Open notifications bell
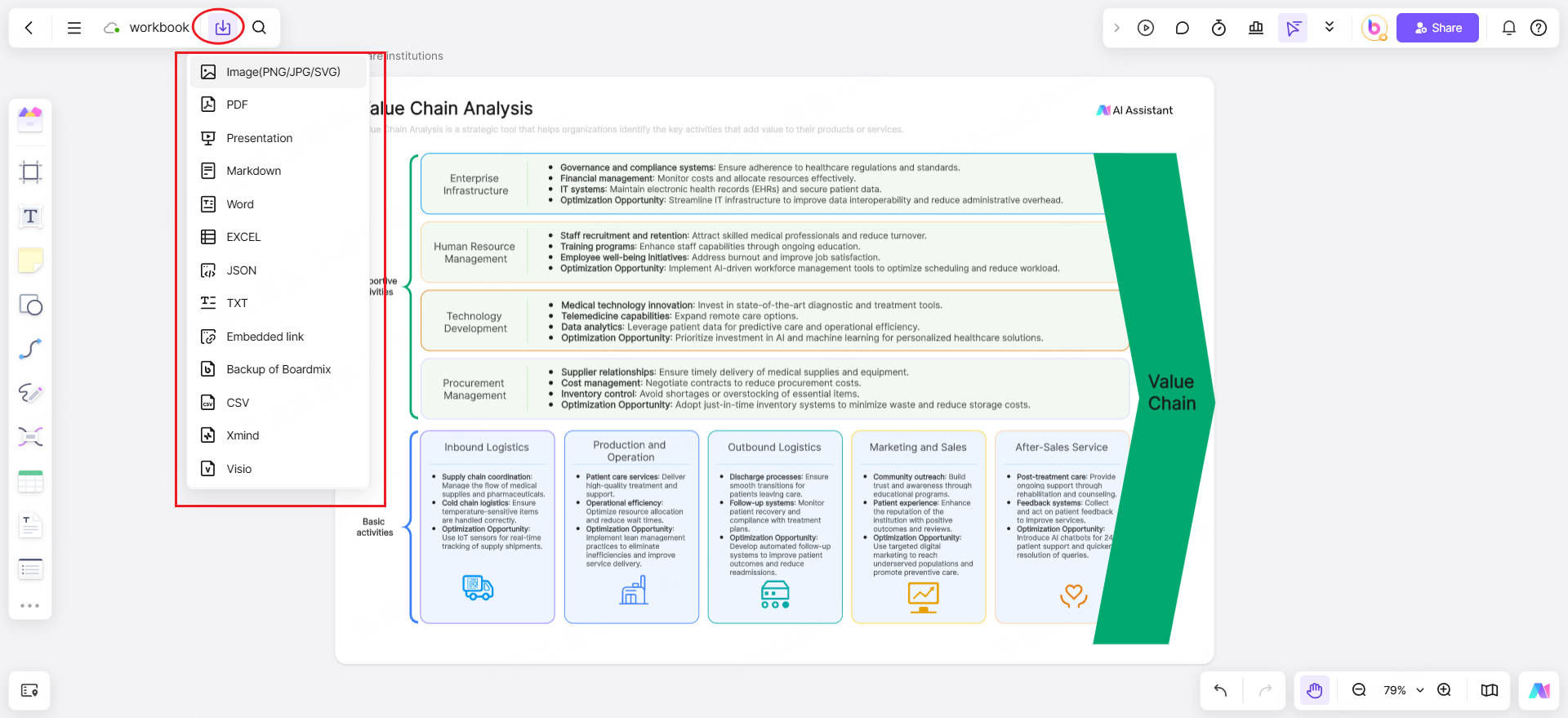Screen dimensions: 1568x718 1509,28
